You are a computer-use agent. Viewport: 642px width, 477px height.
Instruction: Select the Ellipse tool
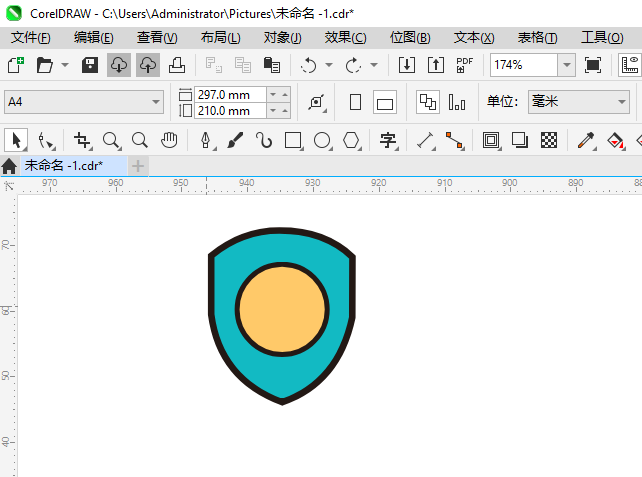[322, 140]
